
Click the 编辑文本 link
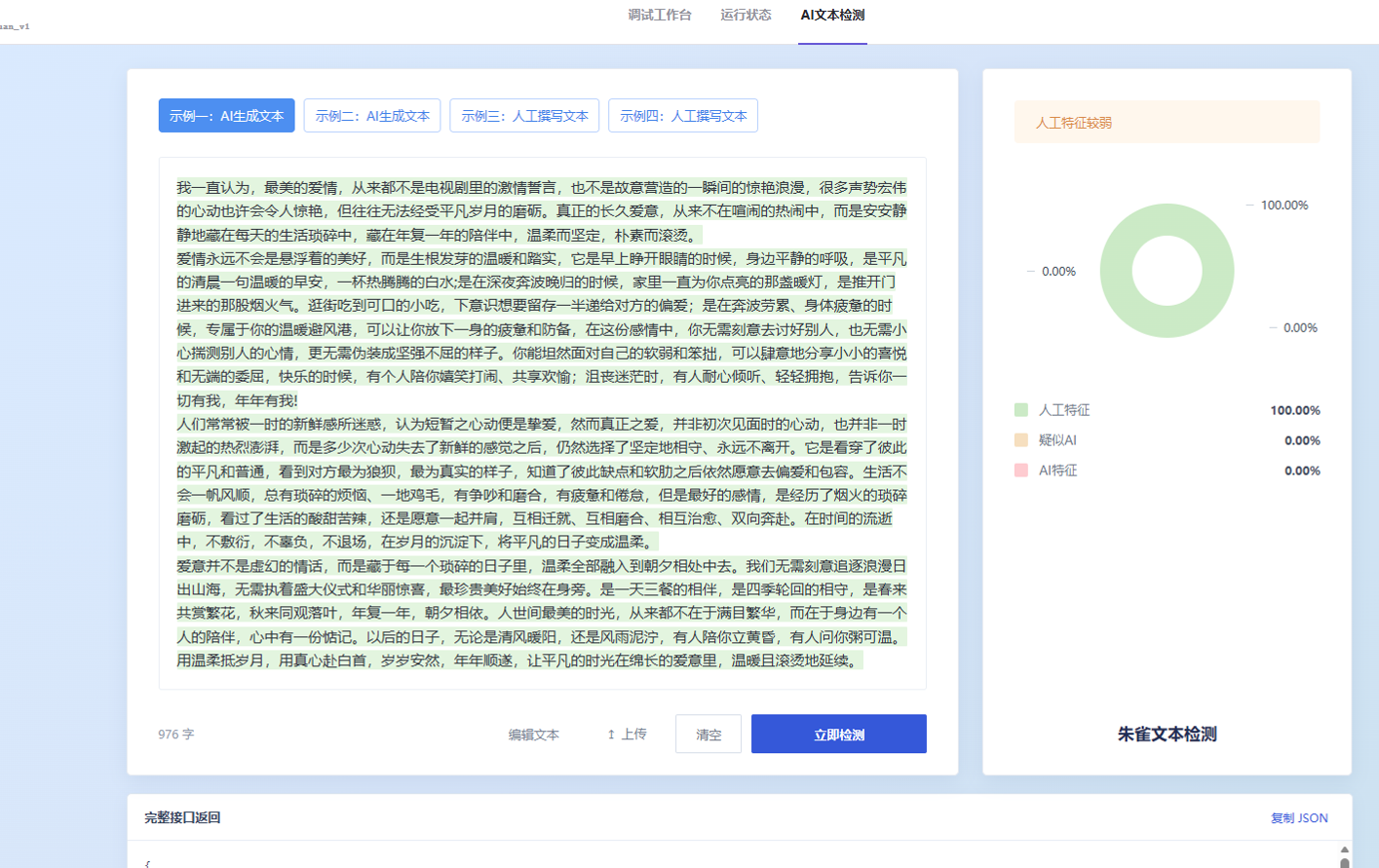click(533, 735)
